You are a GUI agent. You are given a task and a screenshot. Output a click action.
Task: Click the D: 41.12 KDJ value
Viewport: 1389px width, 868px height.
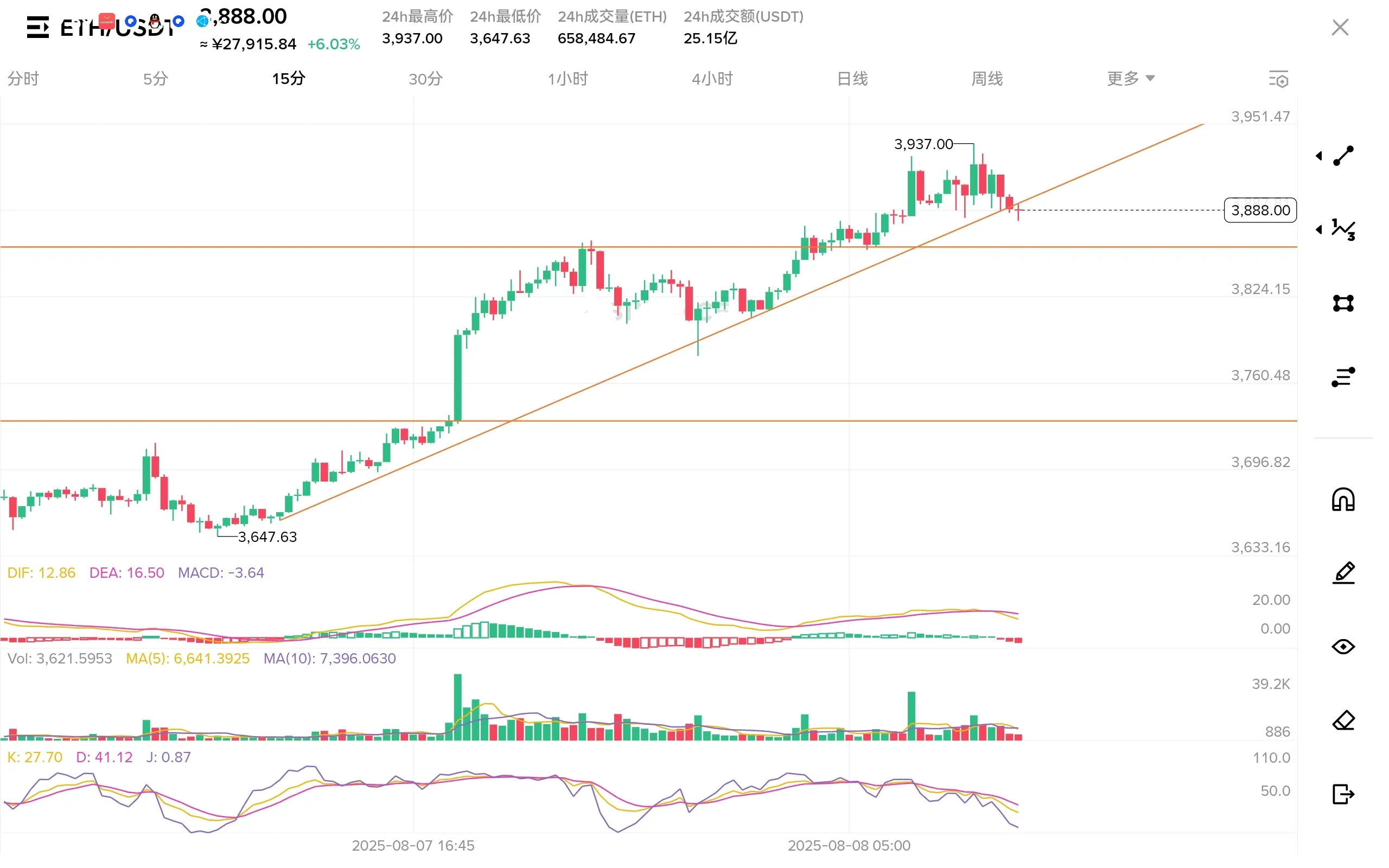(x=105, y=757)
